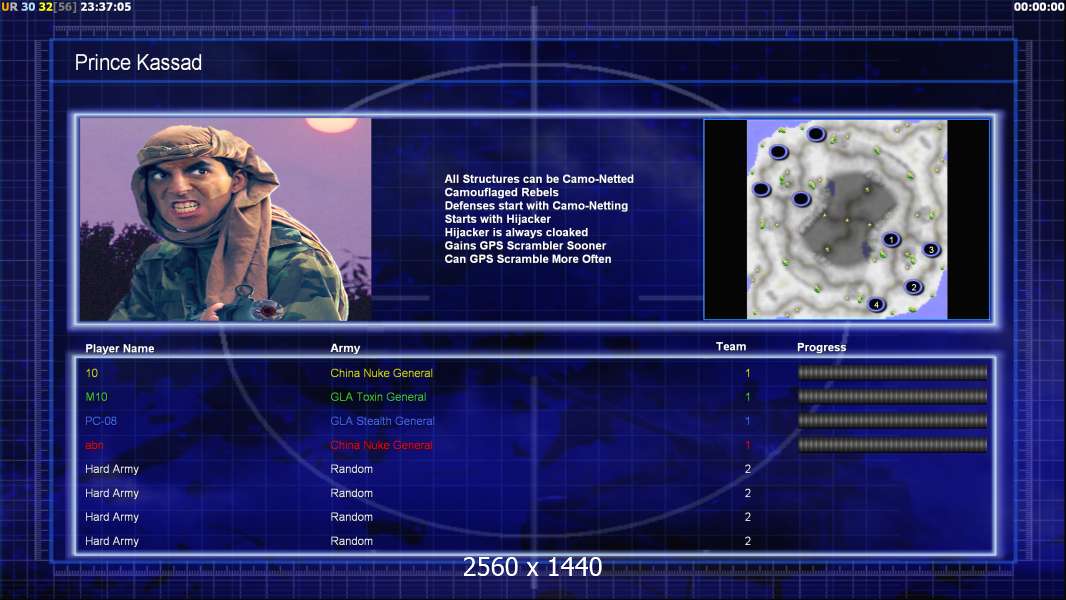Click "Starts with Hijacker" line

497,219
